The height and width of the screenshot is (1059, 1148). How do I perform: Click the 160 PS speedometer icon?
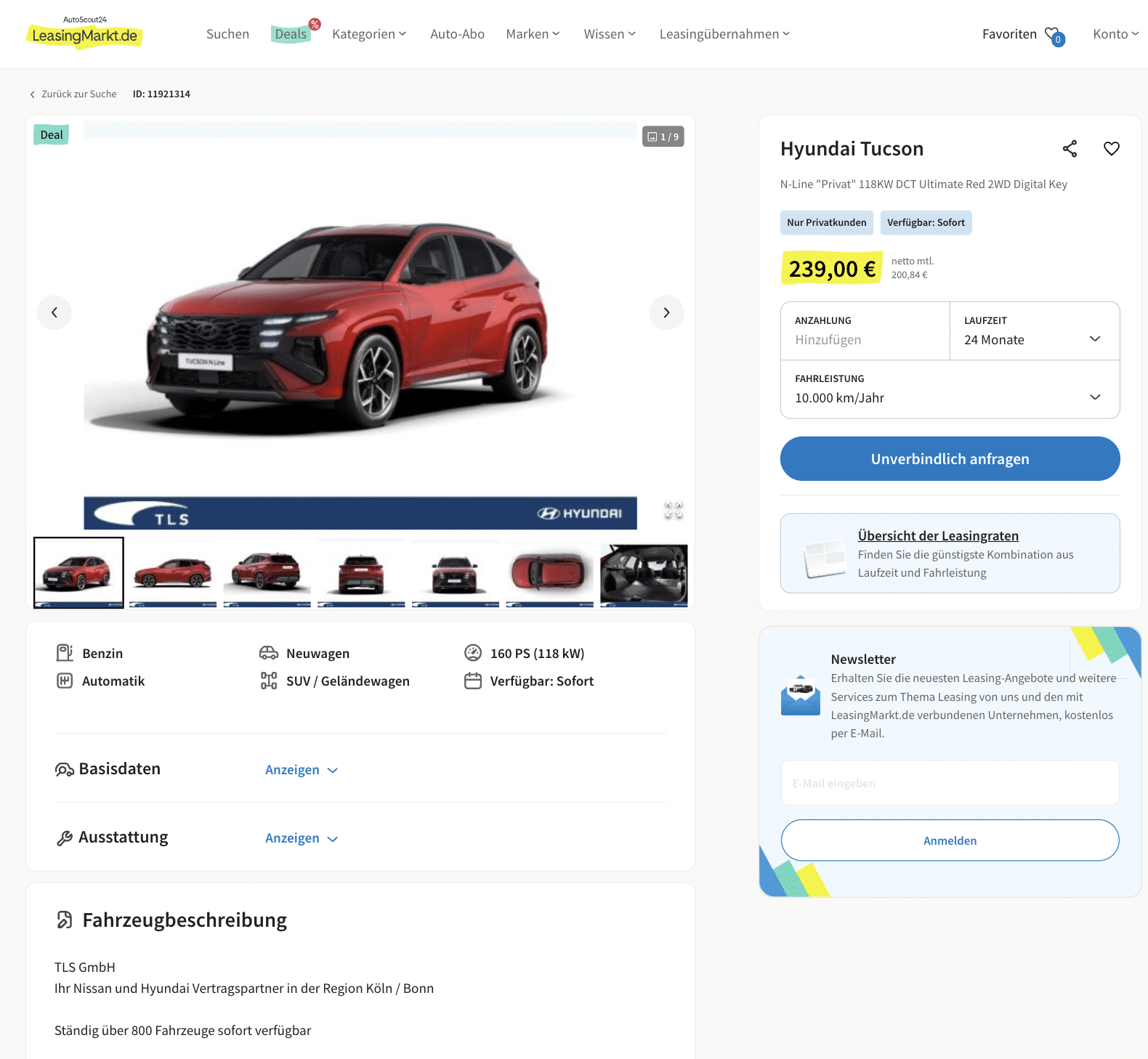coord(473,653)
